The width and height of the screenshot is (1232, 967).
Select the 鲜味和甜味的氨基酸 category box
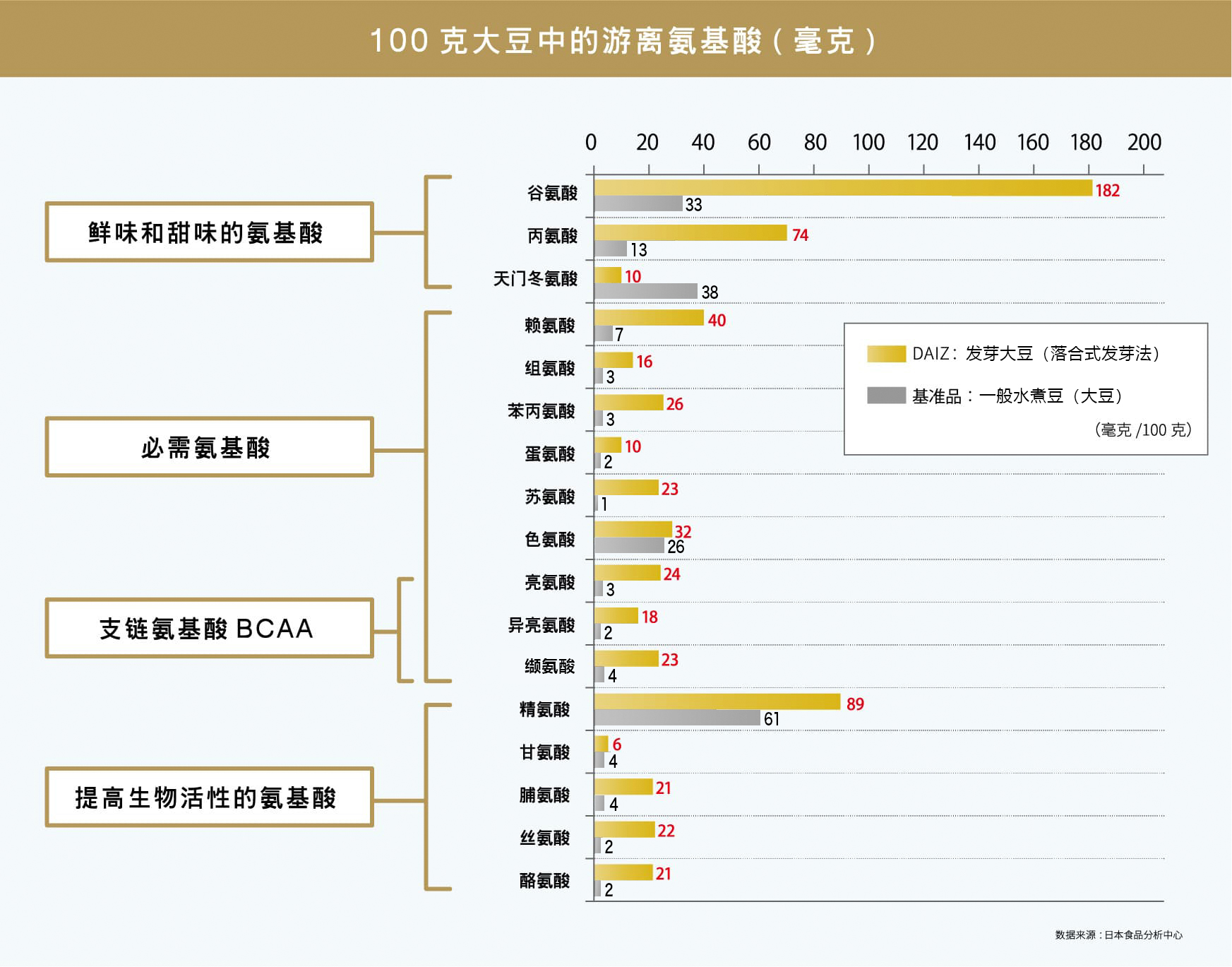[210, 232]
